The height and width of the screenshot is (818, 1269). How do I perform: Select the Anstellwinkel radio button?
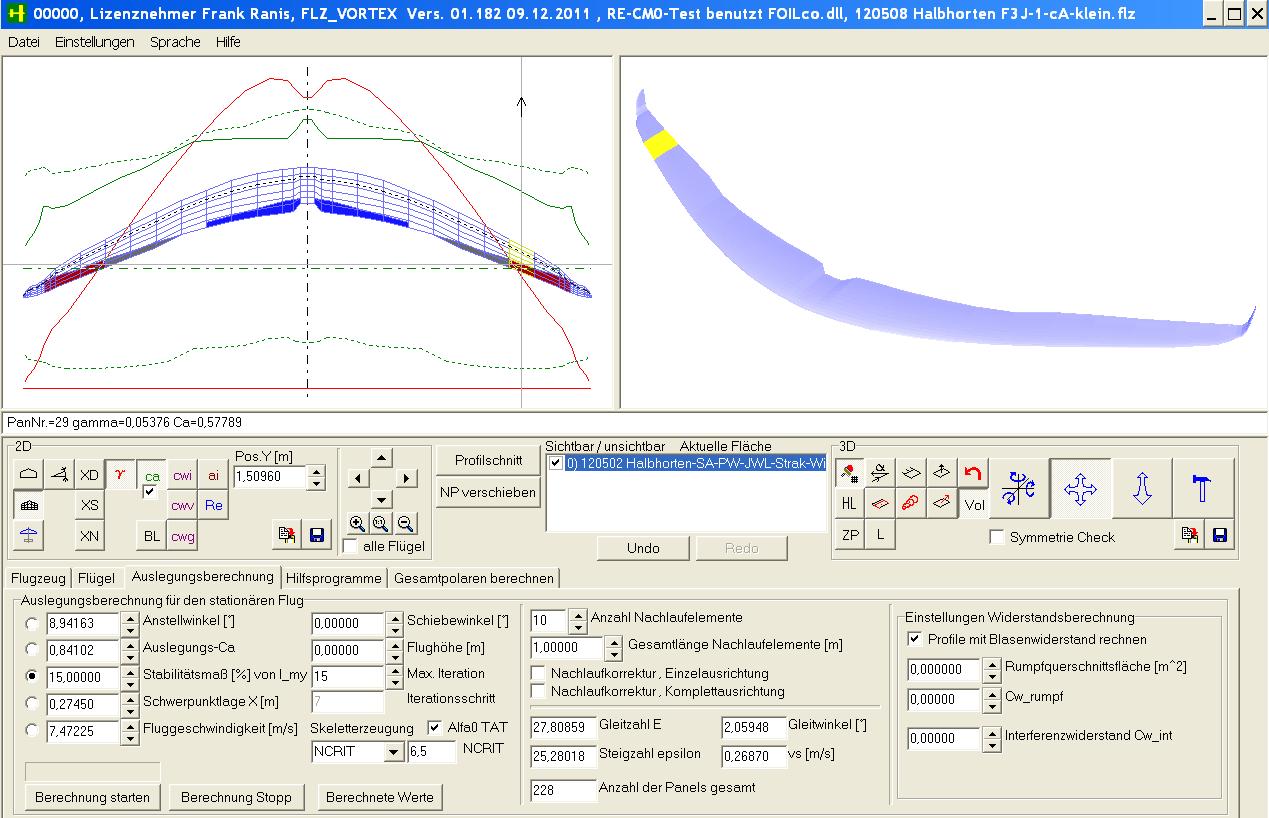tap(34, 623)
